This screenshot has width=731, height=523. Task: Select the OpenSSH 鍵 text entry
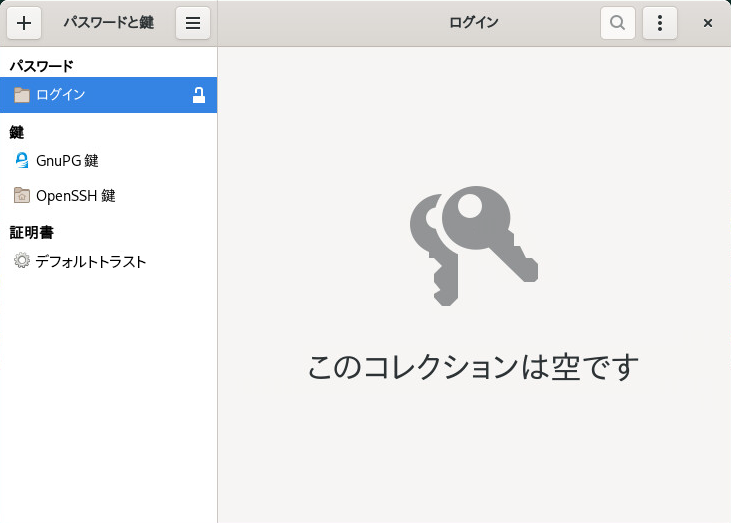76,195
